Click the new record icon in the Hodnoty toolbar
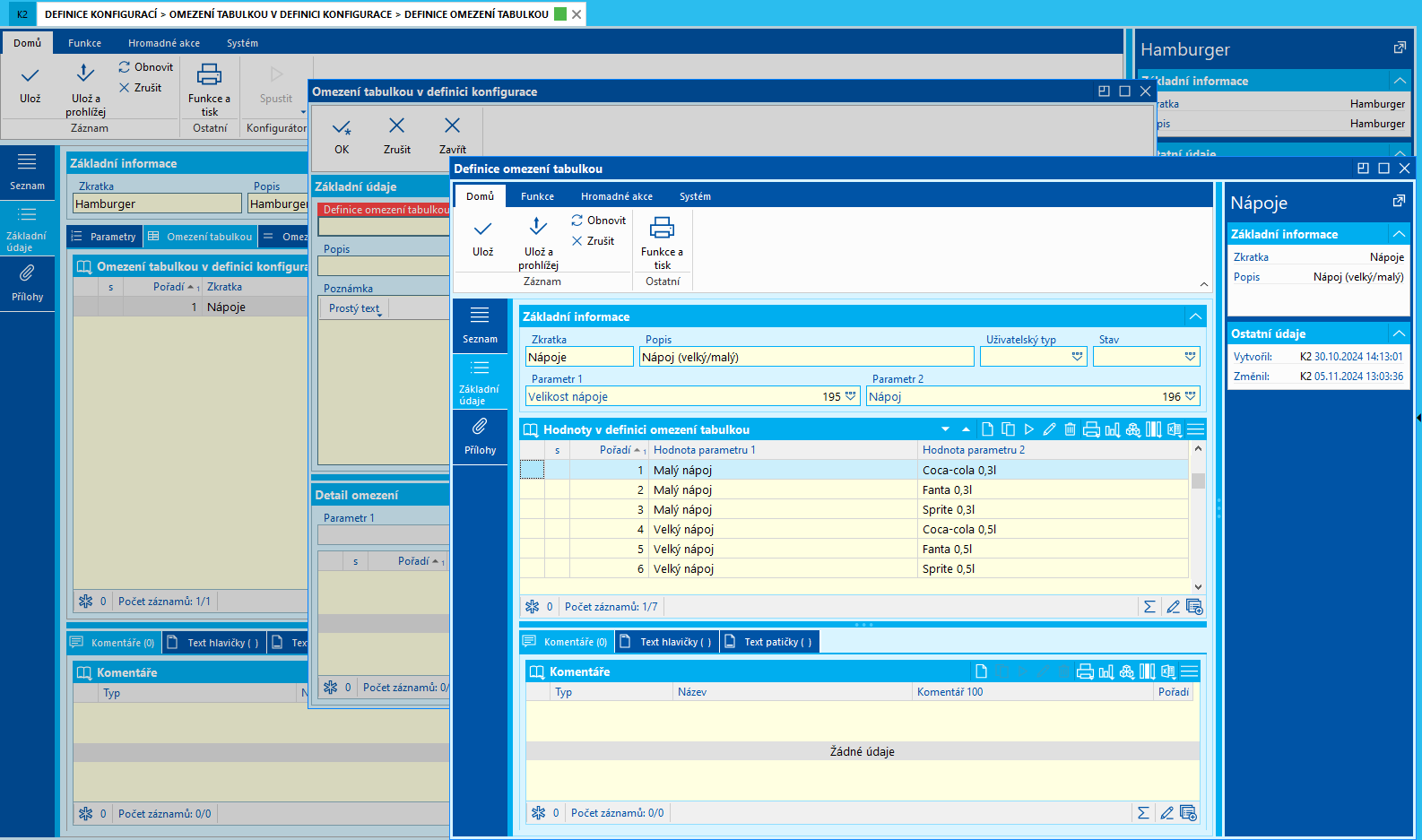Screen dimensions: 1422x840 [x=987, y=429]
